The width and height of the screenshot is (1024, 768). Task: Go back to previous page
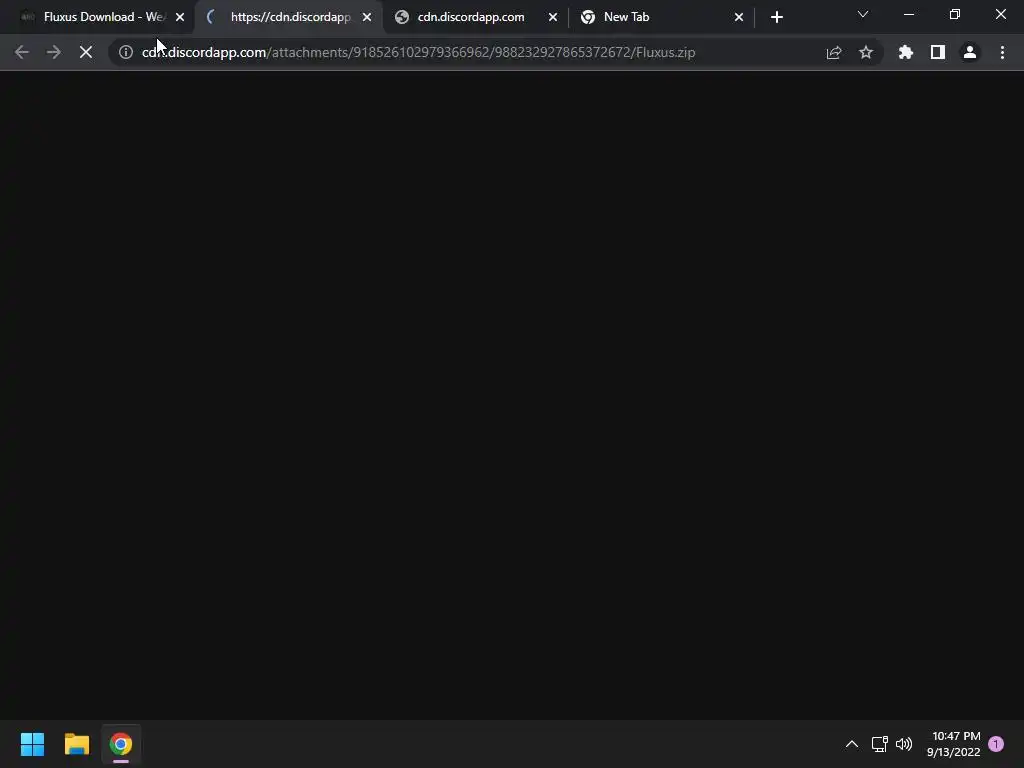(x=22, y=52)
